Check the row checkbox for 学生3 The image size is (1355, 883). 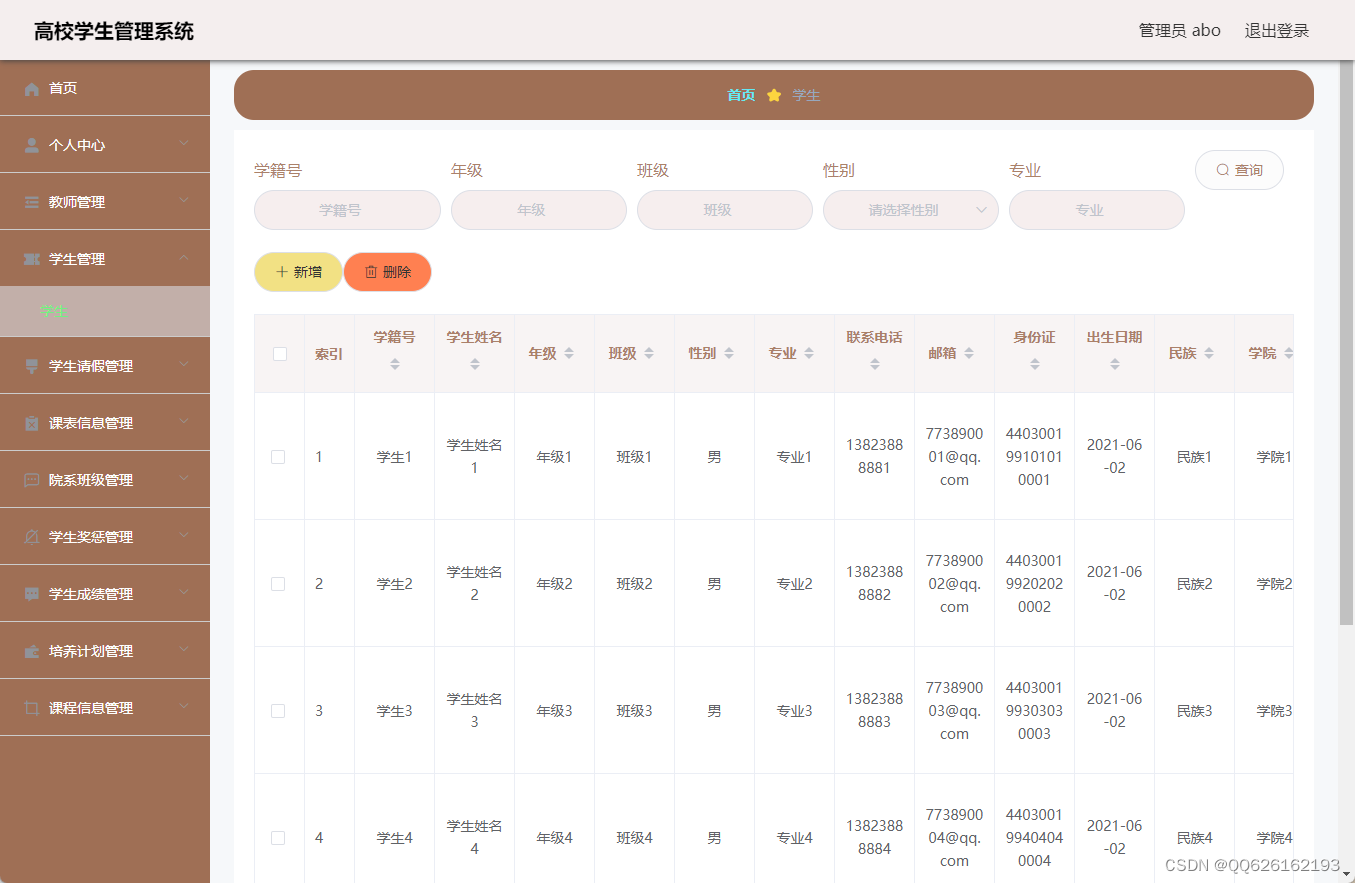(278, 711)
